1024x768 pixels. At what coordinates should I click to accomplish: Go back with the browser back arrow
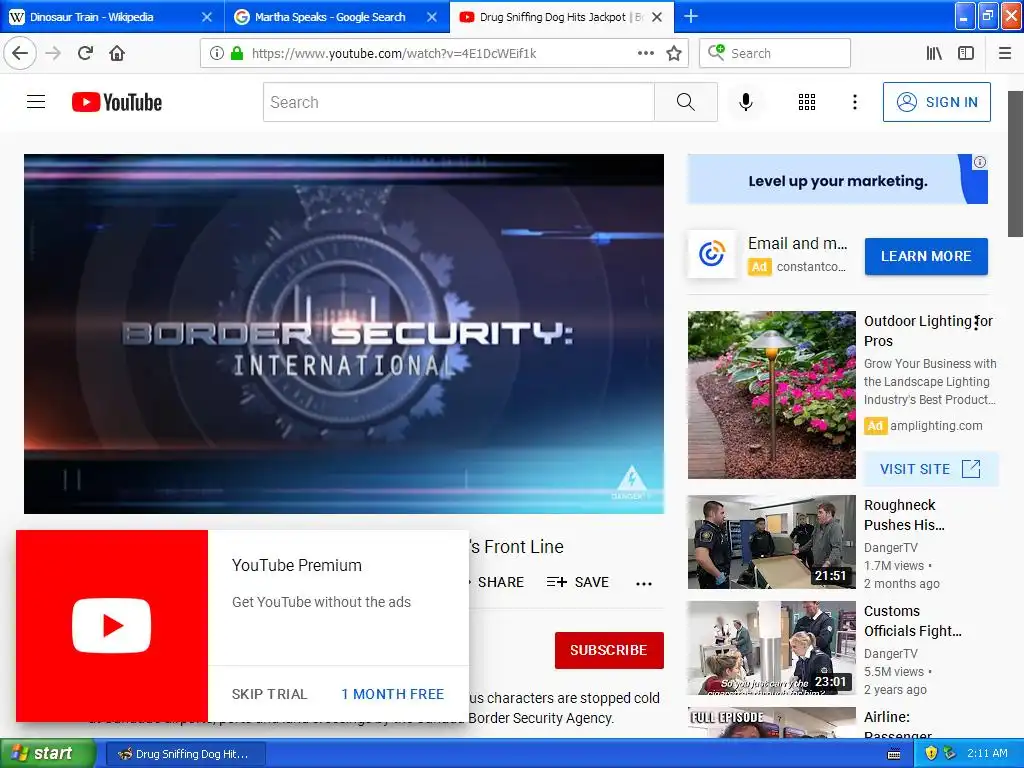pos(20,53)
